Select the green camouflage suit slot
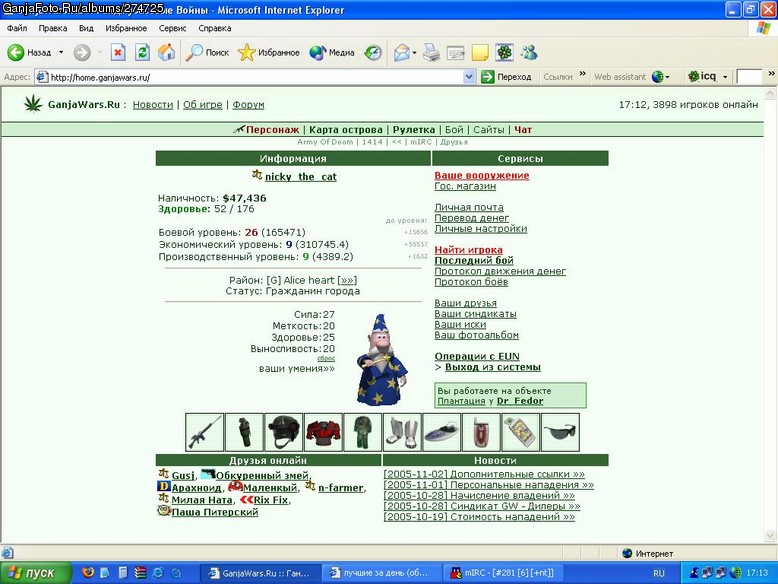 (x=363, y=432)
